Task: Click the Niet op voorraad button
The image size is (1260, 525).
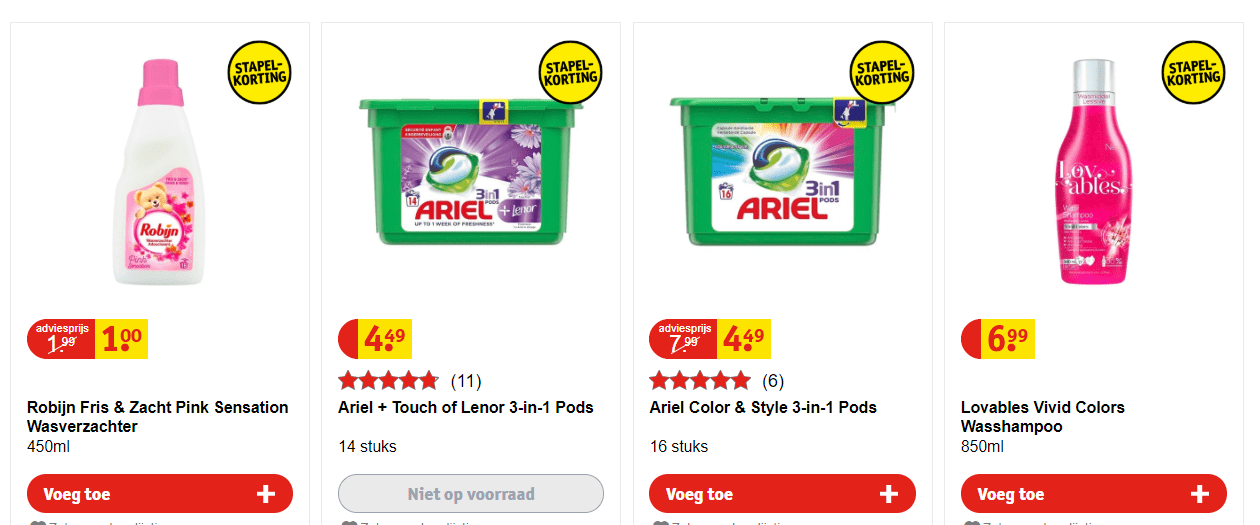Action: (471, 494)
